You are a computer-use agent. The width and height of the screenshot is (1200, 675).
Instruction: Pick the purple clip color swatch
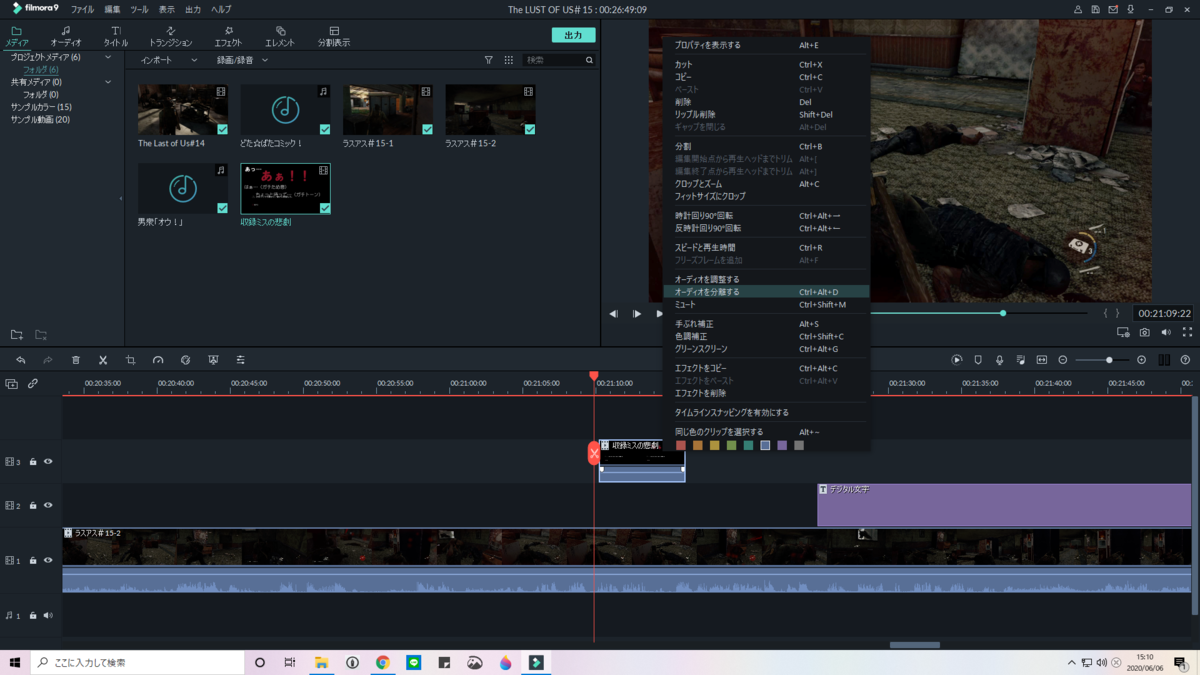tap(782, 446)
